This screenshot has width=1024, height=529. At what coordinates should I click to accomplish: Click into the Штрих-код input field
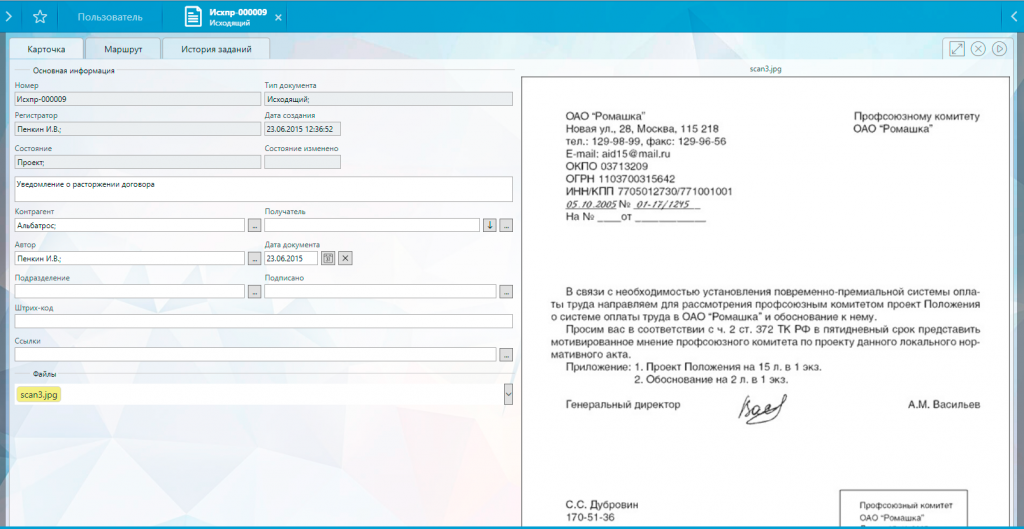click(263, 321)
